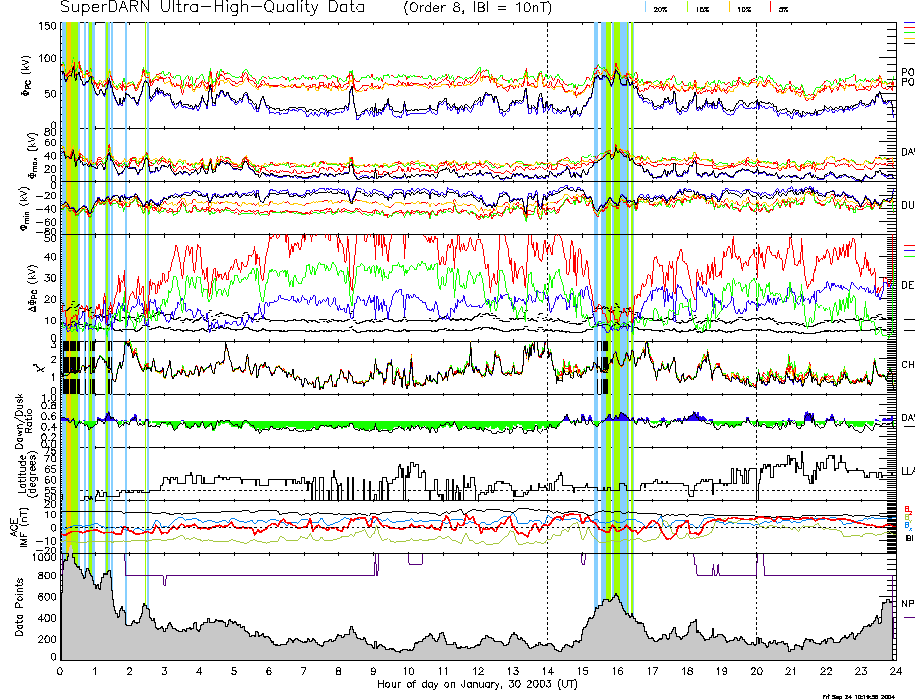
Task: Click the 'Hour of day on January, 30 2003 (UT)' axis title
Action: tap(477, 684)
